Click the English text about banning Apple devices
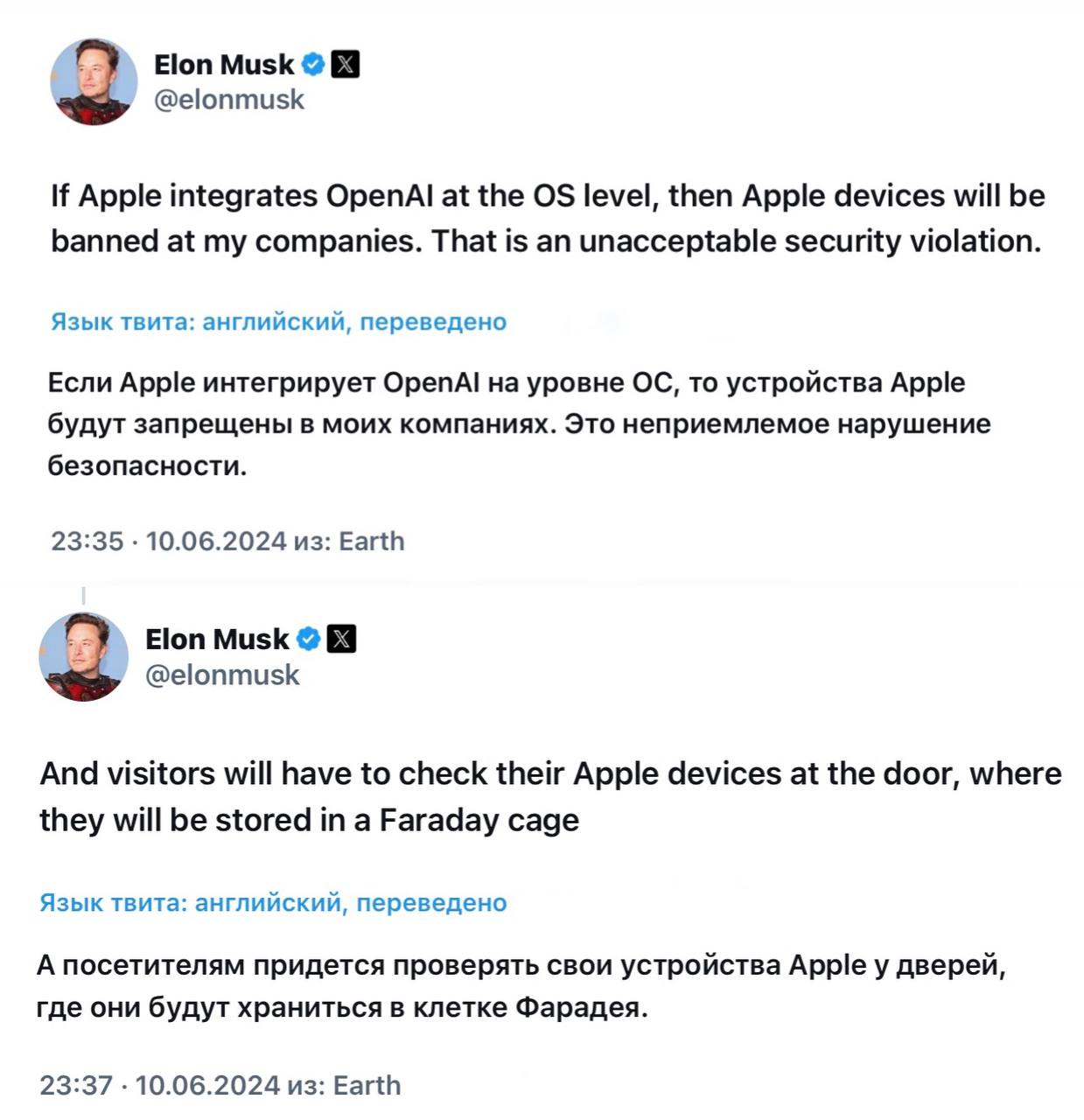 tap(547, 218)
